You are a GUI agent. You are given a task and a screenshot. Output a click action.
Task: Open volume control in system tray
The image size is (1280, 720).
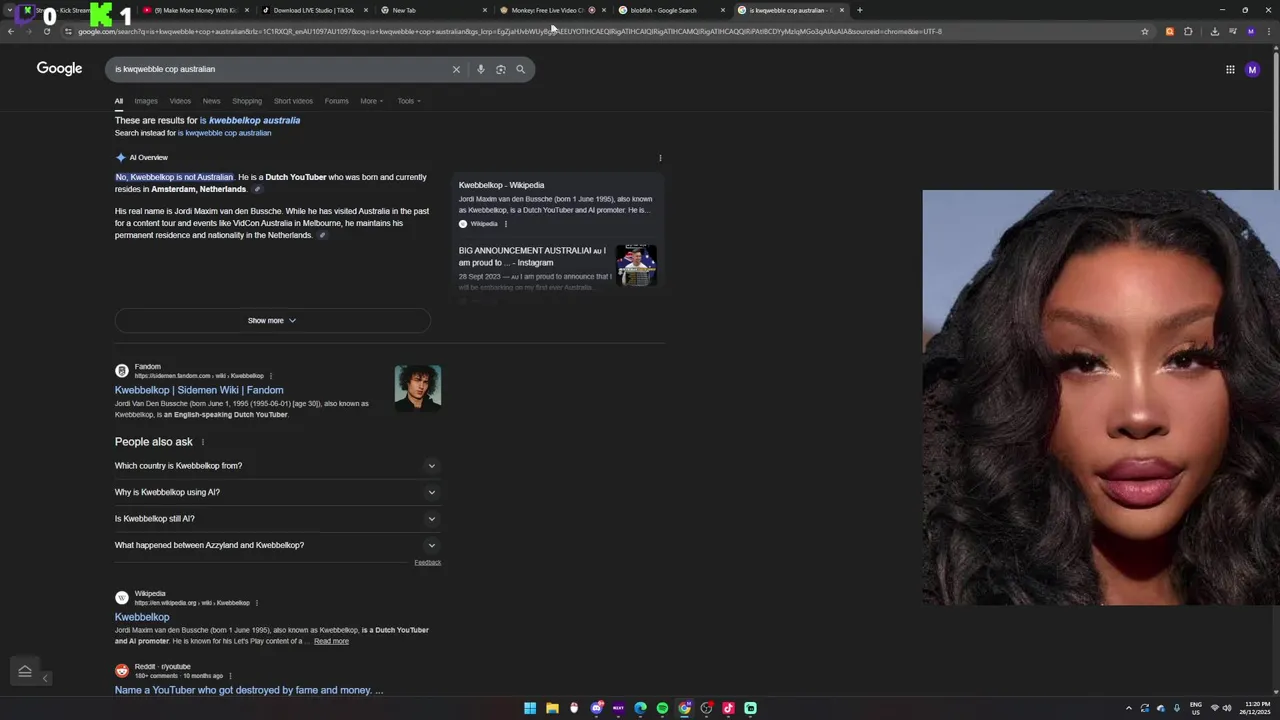click(1227, 708)
